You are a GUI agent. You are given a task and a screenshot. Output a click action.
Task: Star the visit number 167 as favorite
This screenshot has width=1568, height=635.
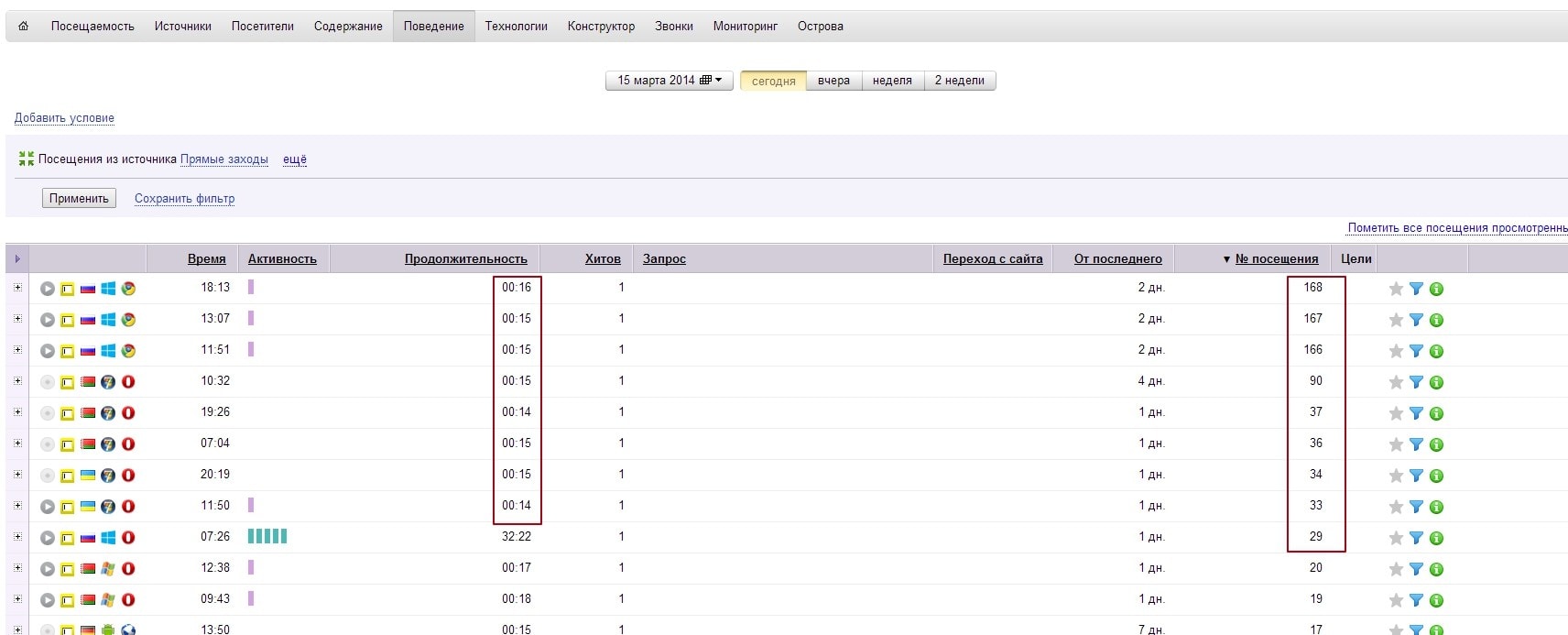pos(1396,320)
